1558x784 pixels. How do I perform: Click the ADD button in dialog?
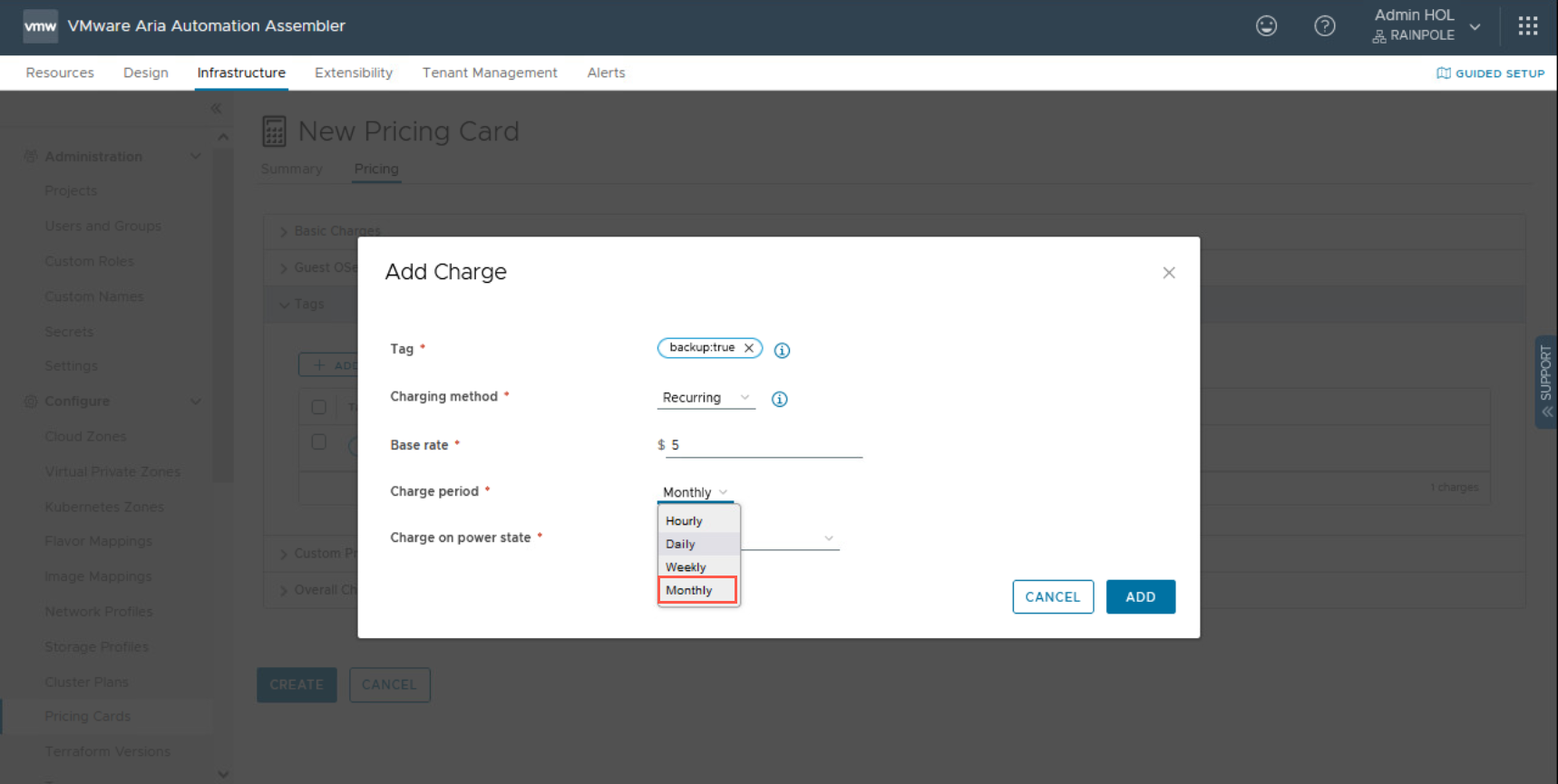pos(1140,596)
